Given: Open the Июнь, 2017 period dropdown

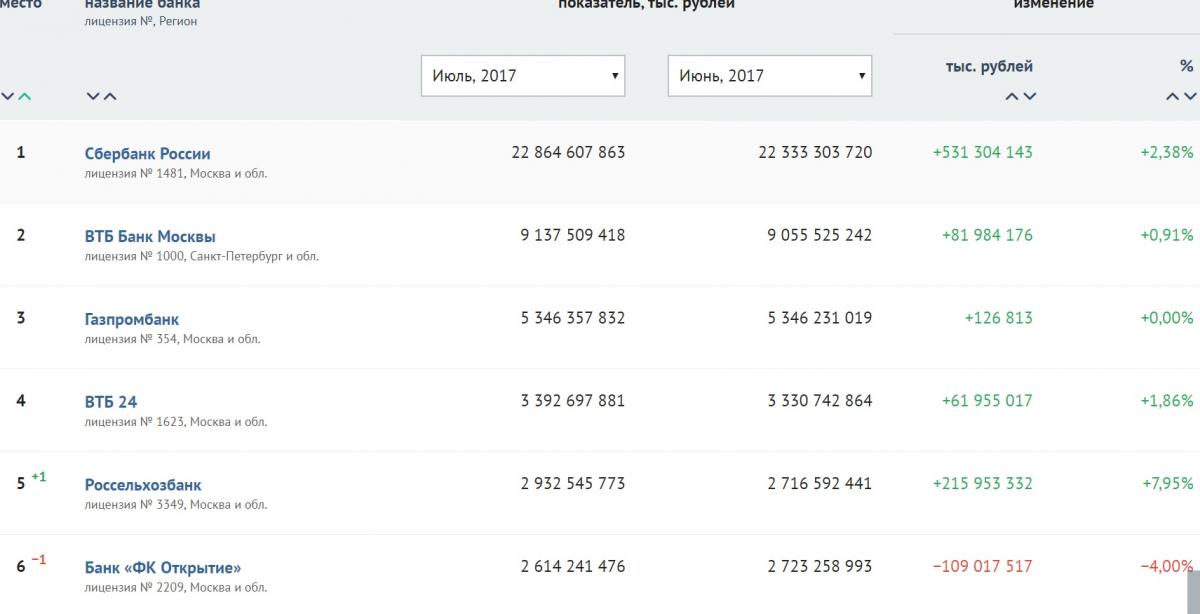Looking at the screenshot, I should point(769,76).
